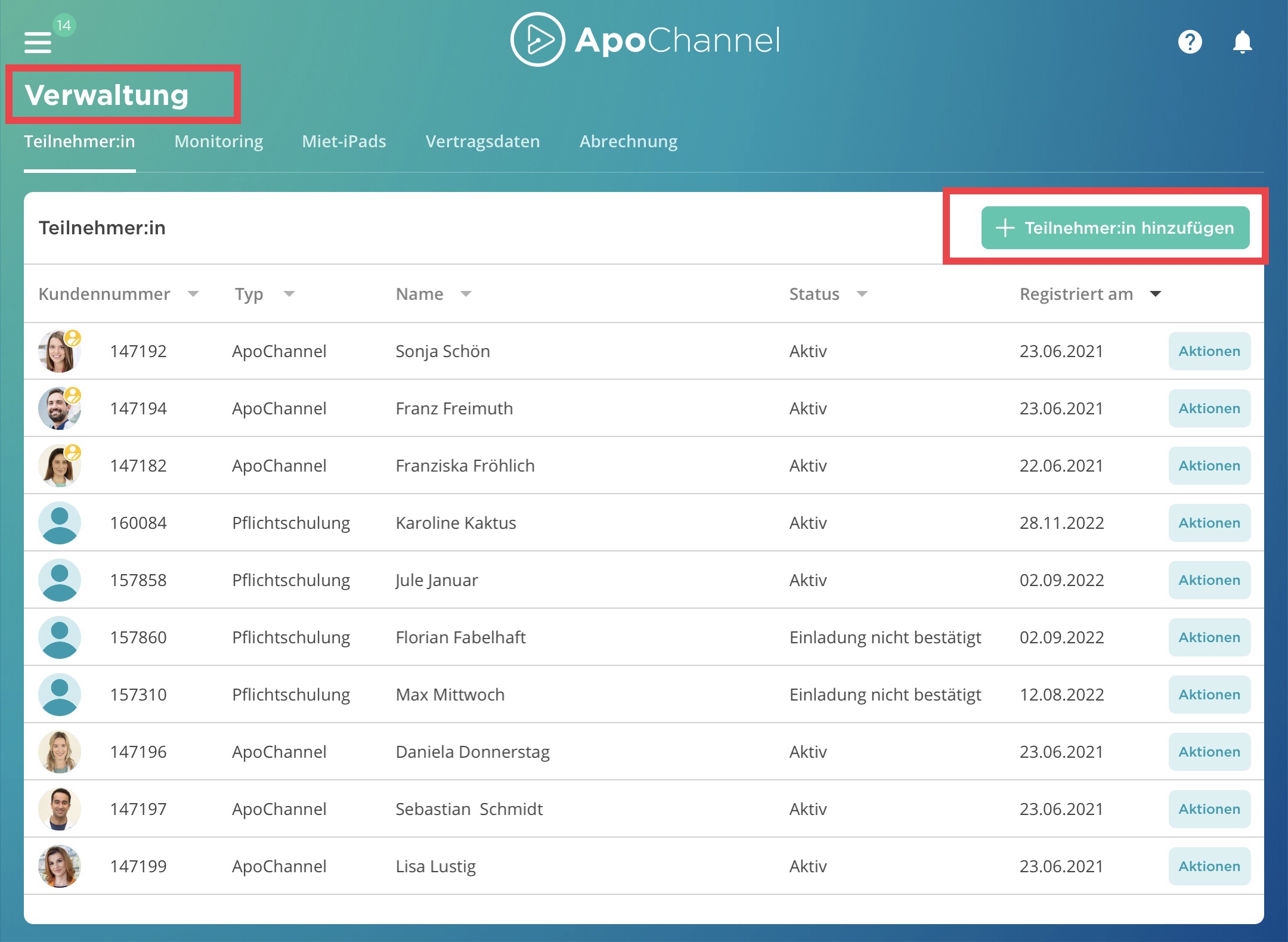The image size is (1288, 942).
Task: Open Aktionen for Franziska Fröhlich
Action: tap(1209, 466)
